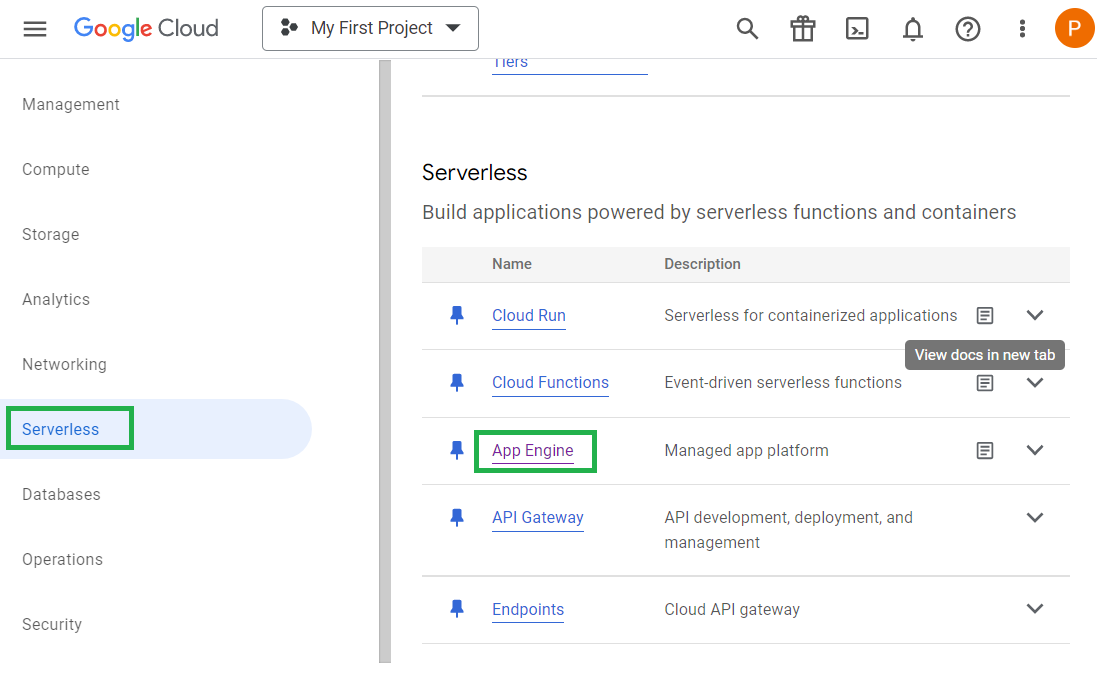Select Networking in the sidebar
The width and height of the screenshot is (1097, 673).
64,364
